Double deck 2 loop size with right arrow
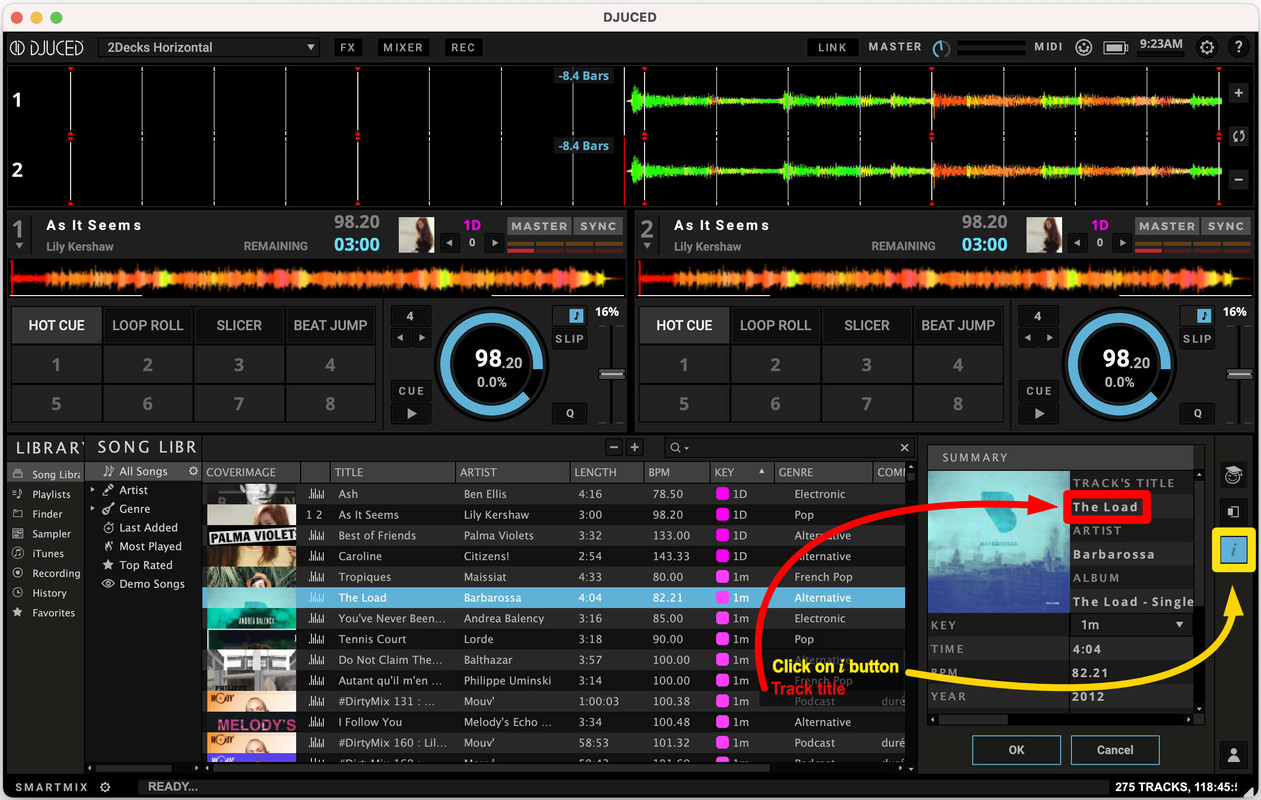 1049,338
